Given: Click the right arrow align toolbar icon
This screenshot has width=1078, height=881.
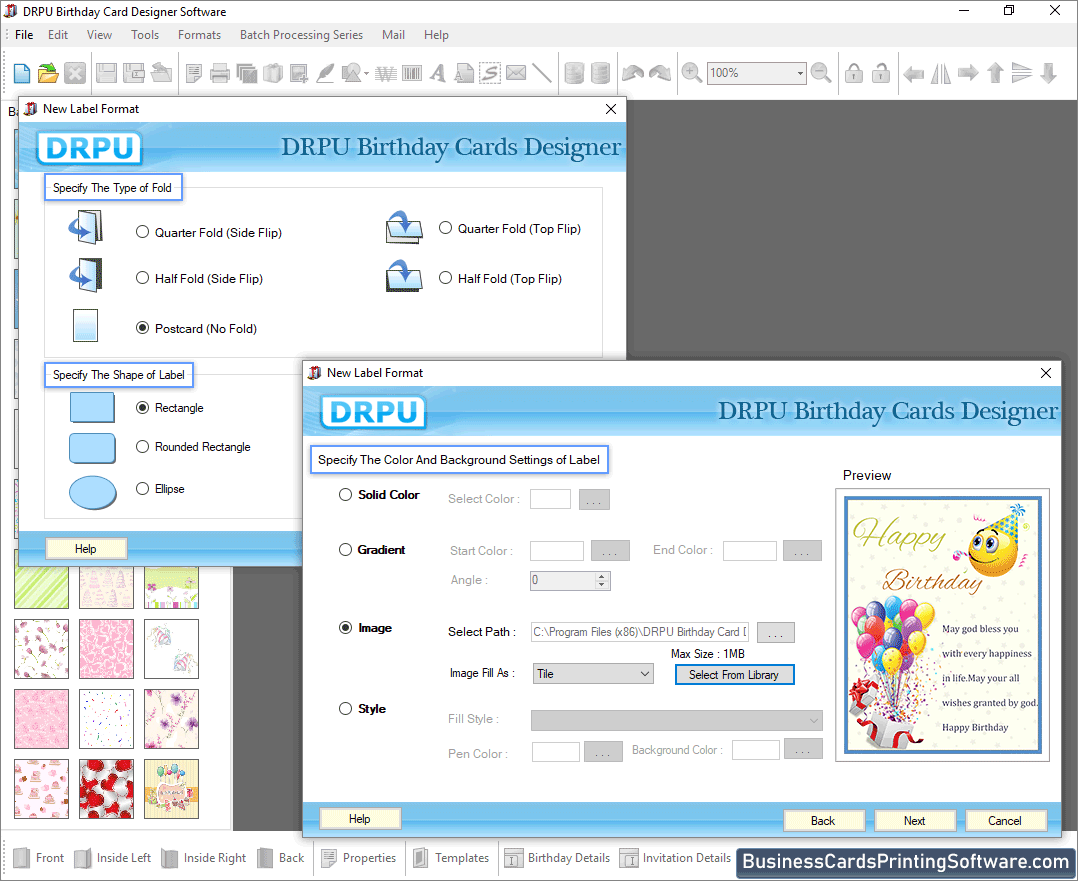Looking at the screenshot, I should coord(968,73).
